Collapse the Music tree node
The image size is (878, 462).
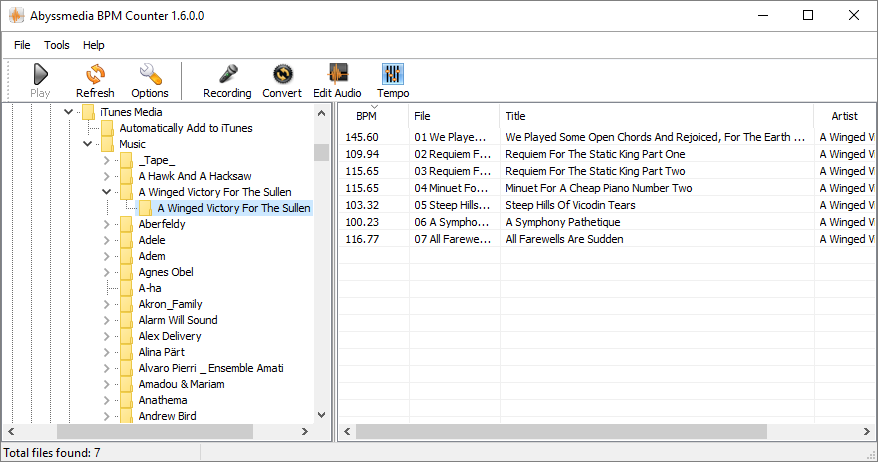tap(87, 144)
